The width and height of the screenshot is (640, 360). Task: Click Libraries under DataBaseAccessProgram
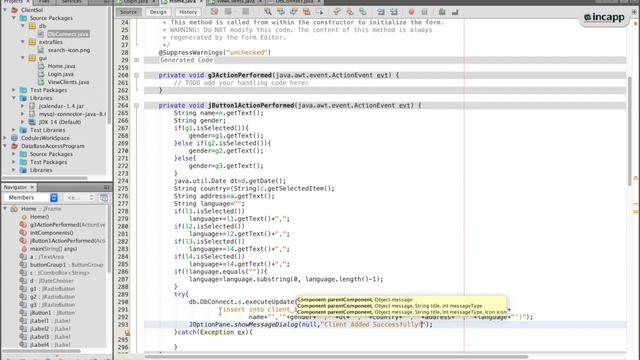click(41, 170)
